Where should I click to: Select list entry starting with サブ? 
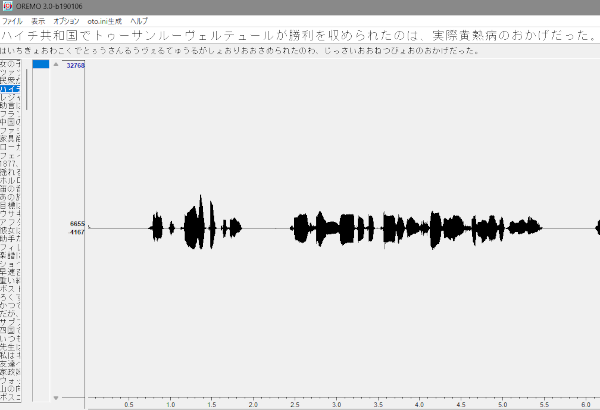(x=10, y=322)
